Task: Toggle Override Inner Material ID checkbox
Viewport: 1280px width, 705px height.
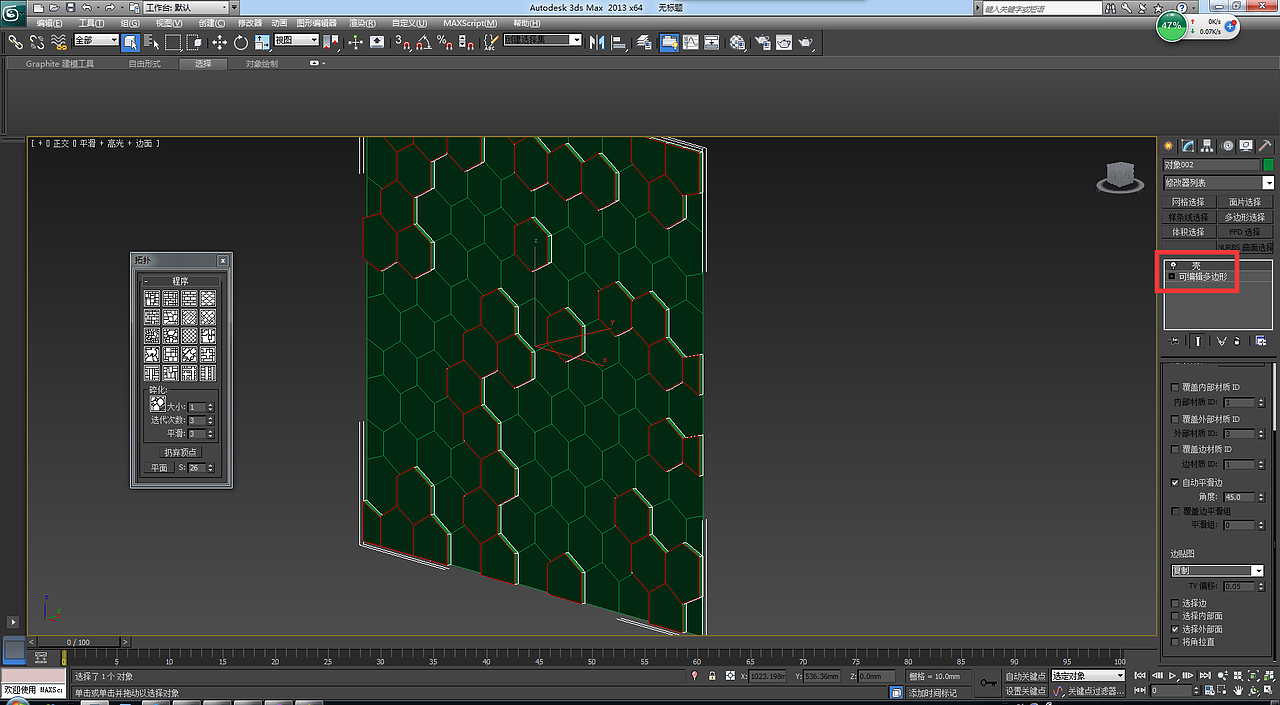Action: (x=1175, y=387)
